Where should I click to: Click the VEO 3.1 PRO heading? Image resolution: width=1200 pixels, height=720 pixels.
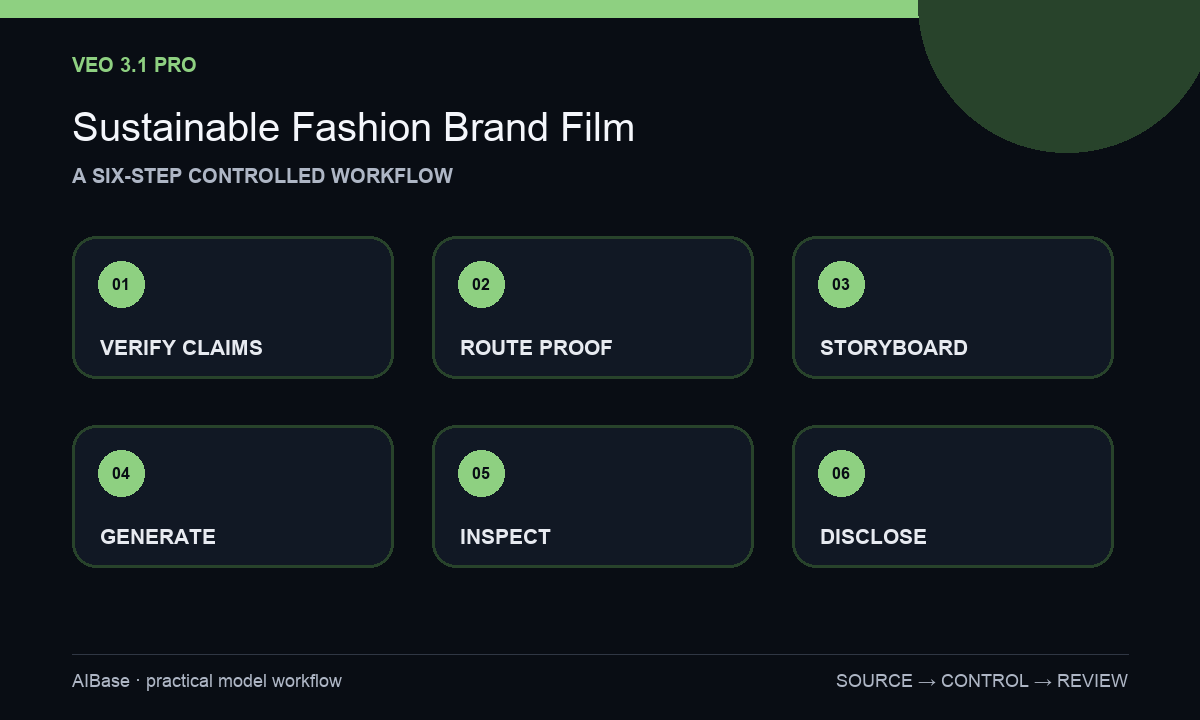click(134, 65)
